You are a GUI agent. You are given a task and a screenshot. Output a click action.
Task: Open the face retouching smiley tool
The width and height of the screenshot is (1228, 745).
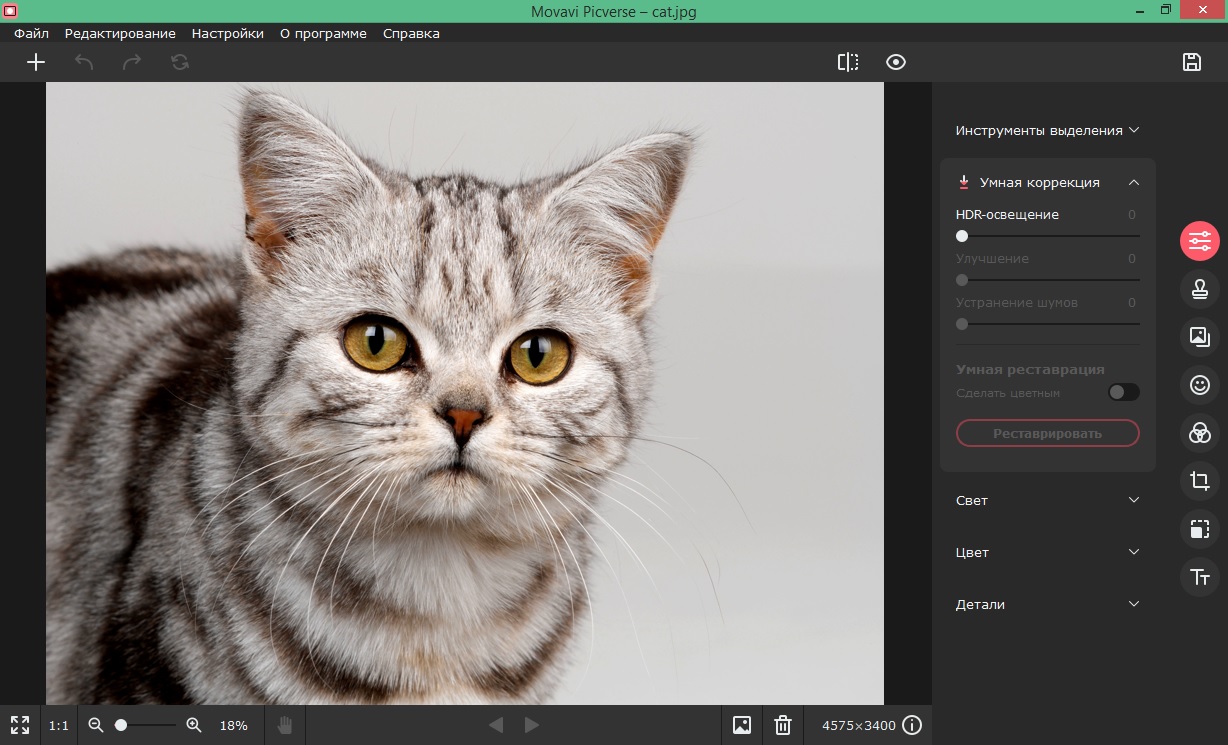pyautogui.click(x=1199, y=385)
